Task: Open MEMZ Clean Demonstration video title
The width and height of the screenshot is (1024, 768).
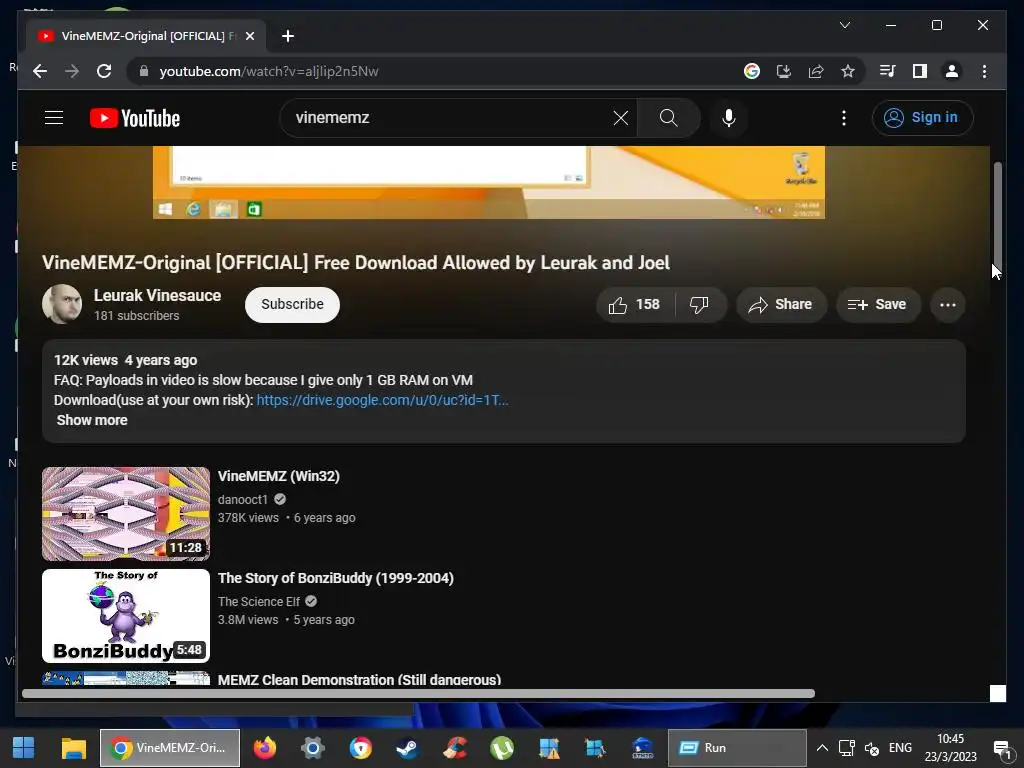Action: coord(359,679)
